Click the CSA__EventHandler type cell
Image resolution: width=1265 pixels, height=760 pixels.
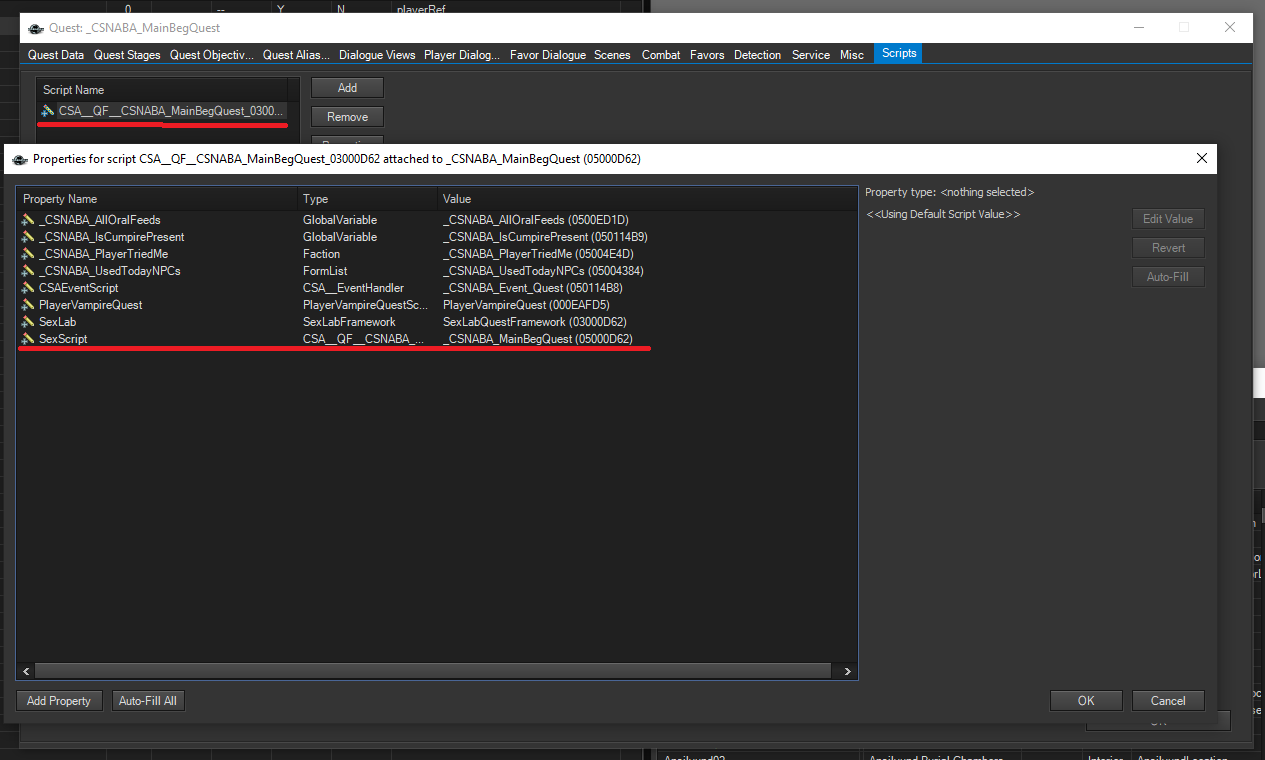click(x=353, y=288)
